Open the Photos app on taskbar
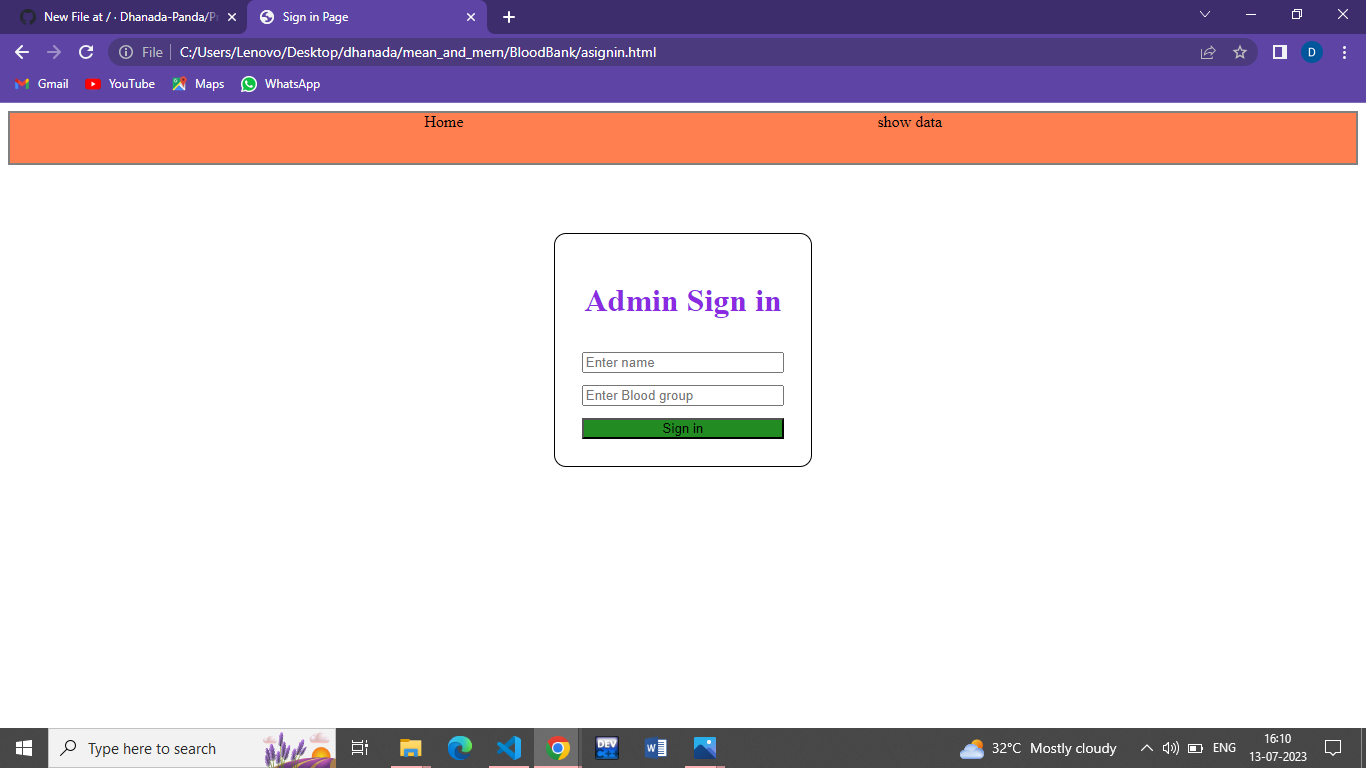 (705, 748)
